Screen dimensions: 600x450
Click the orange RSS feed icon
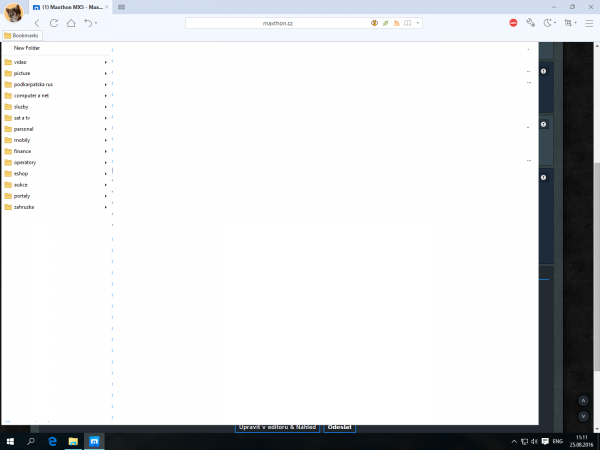point(396,22)
